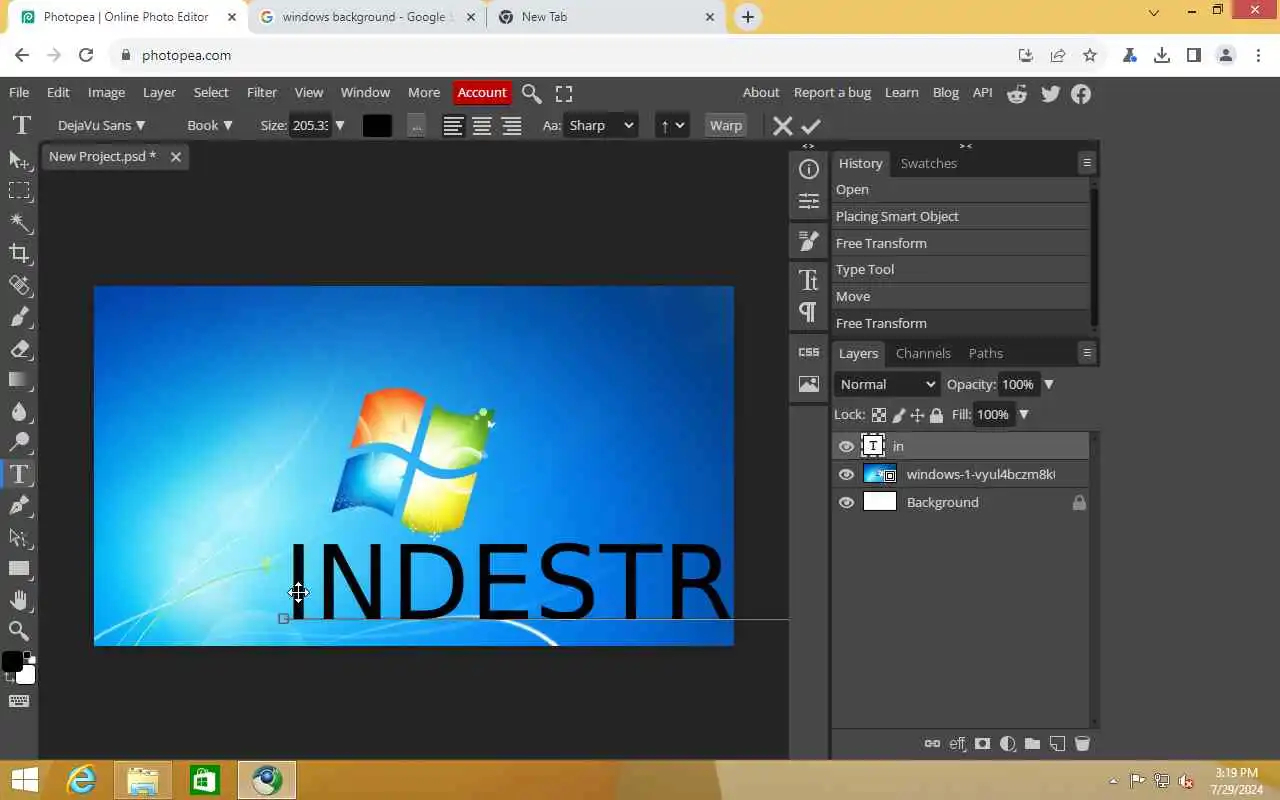1280x800 pixels.
Task: Select the Crop tool
Action: [19, 253]
